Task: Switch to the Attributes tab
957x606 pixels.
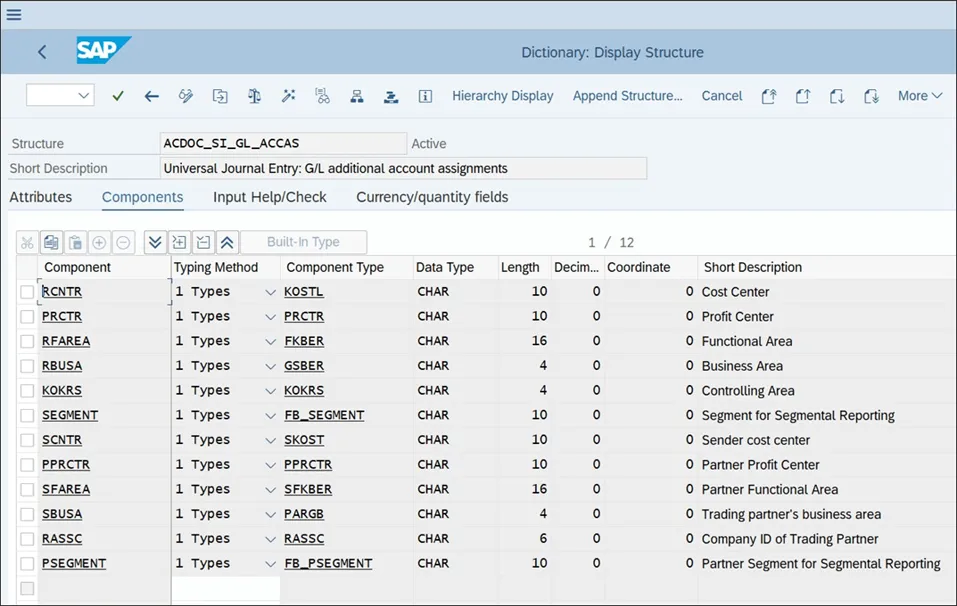Action: pyautogui.click(x=41, y=197)
